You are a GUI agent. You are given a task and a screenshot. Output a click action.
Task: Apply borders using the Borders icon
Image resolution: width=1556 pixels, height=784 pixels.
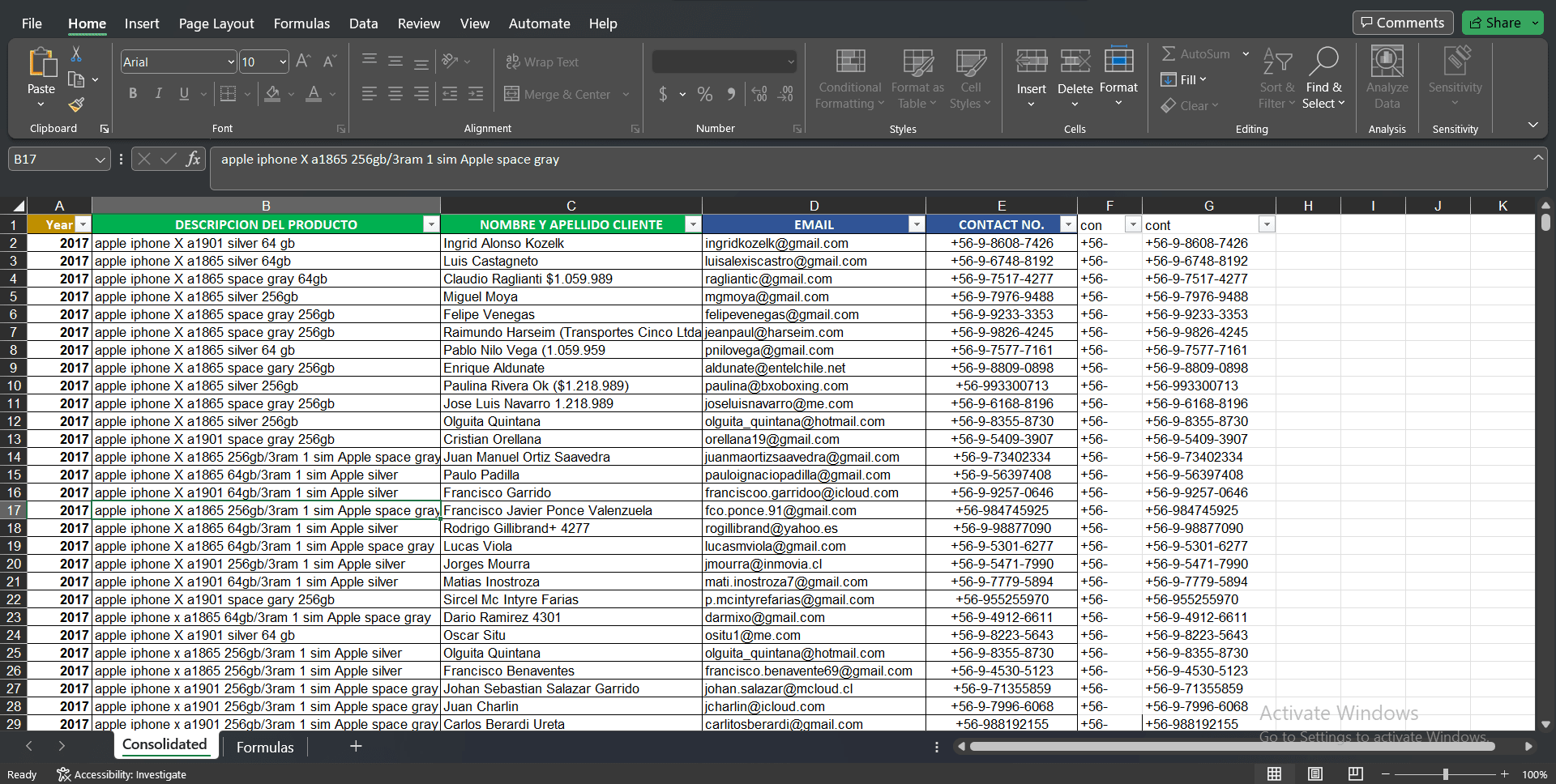click(x=229, y=94)
